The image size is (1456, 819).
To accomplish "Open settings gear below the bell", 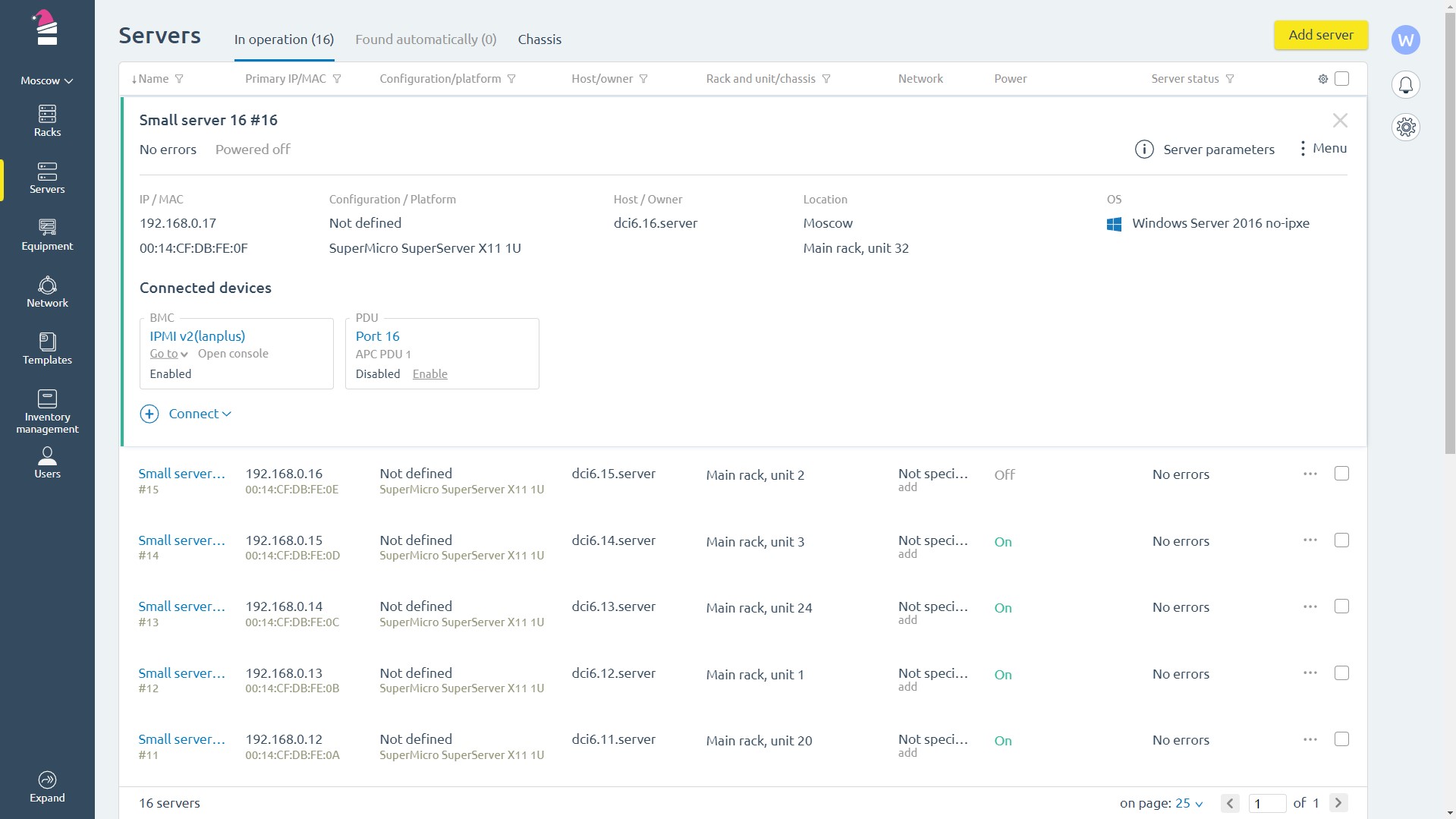I will (1406, 127).
